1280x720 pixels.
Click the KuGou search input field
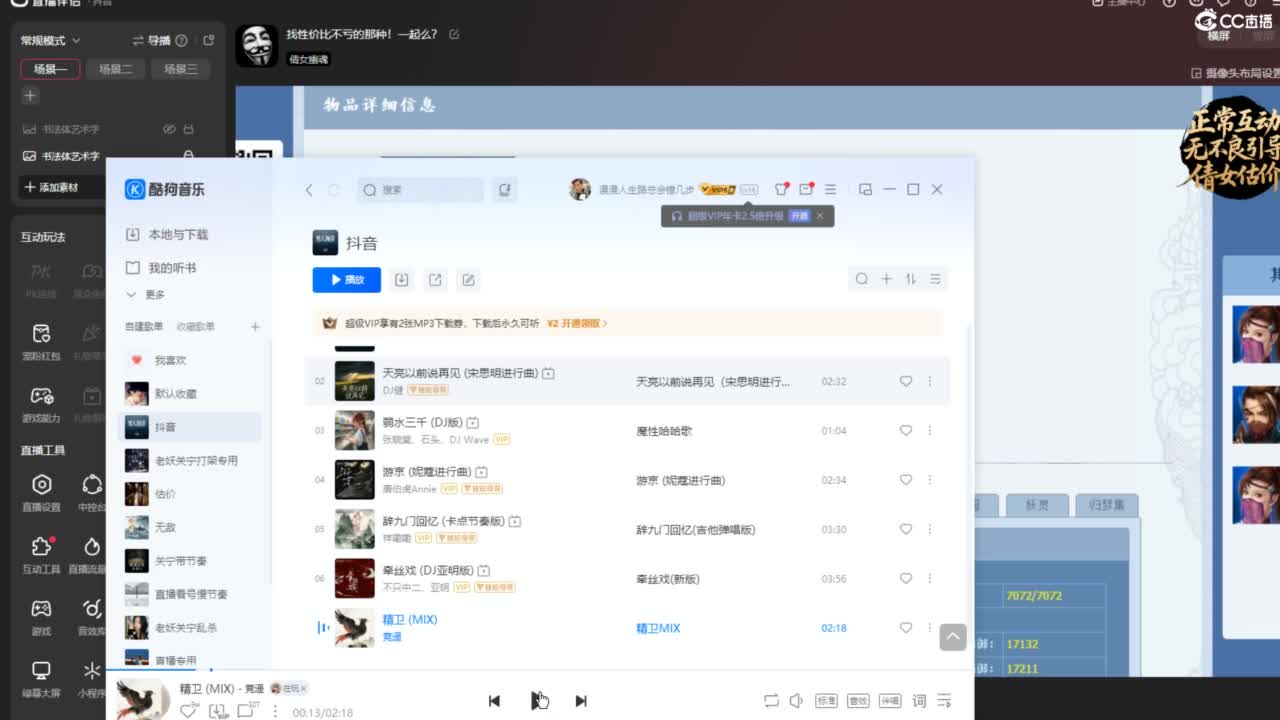pyautogui.click(x=420, y=190)
